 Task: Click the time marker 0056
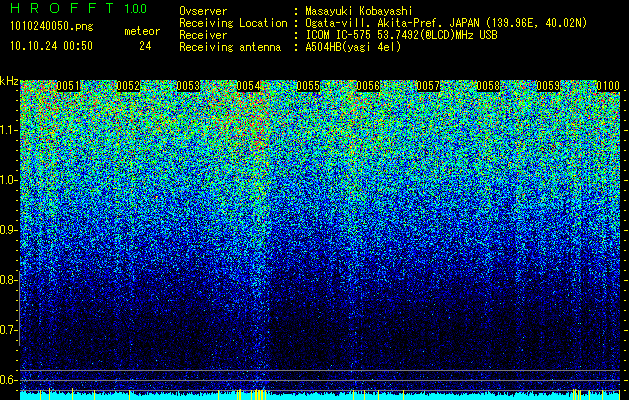(368, 86)
